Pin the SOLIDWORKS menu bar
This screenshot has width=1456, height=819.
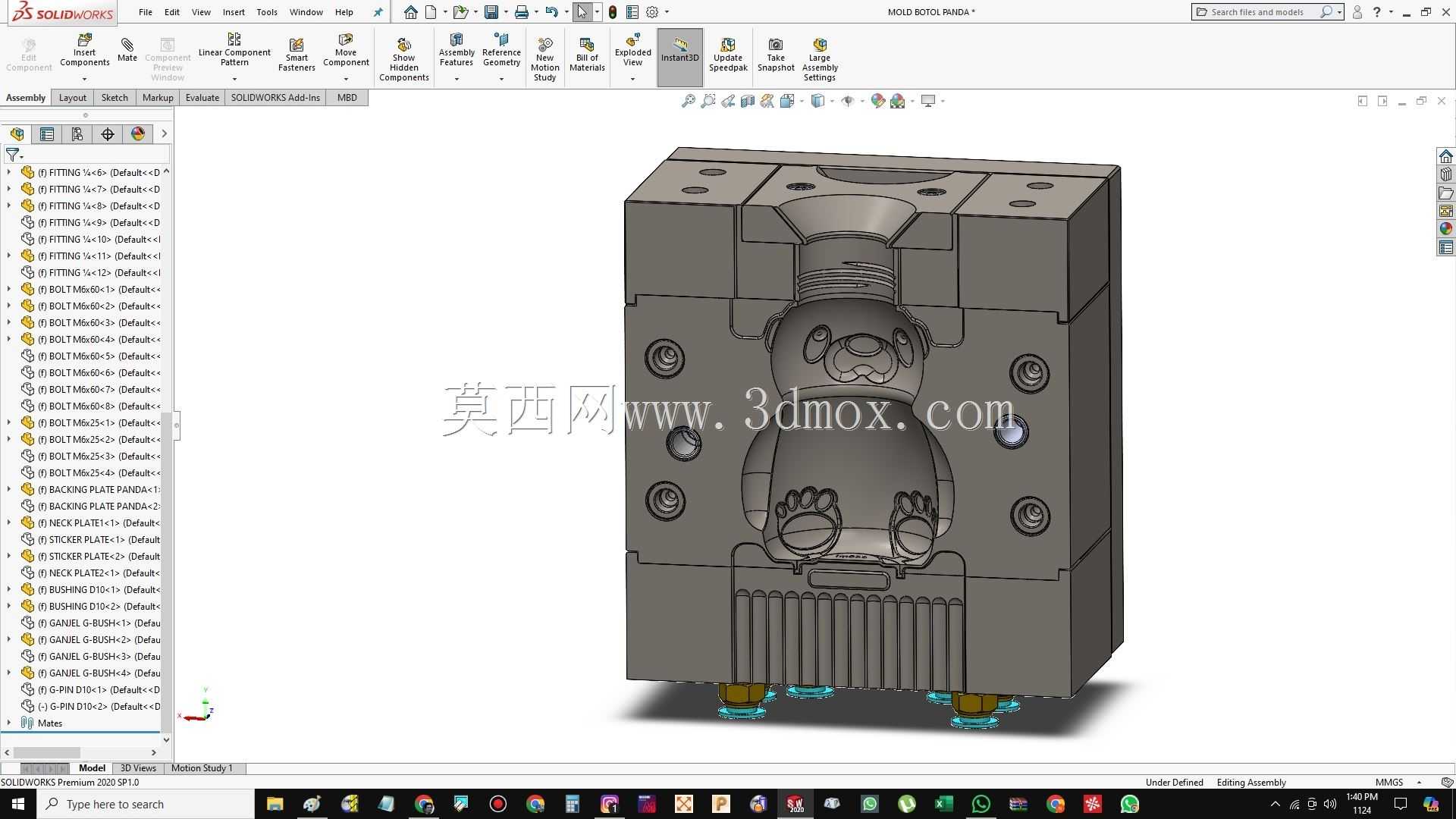point(378,12)
